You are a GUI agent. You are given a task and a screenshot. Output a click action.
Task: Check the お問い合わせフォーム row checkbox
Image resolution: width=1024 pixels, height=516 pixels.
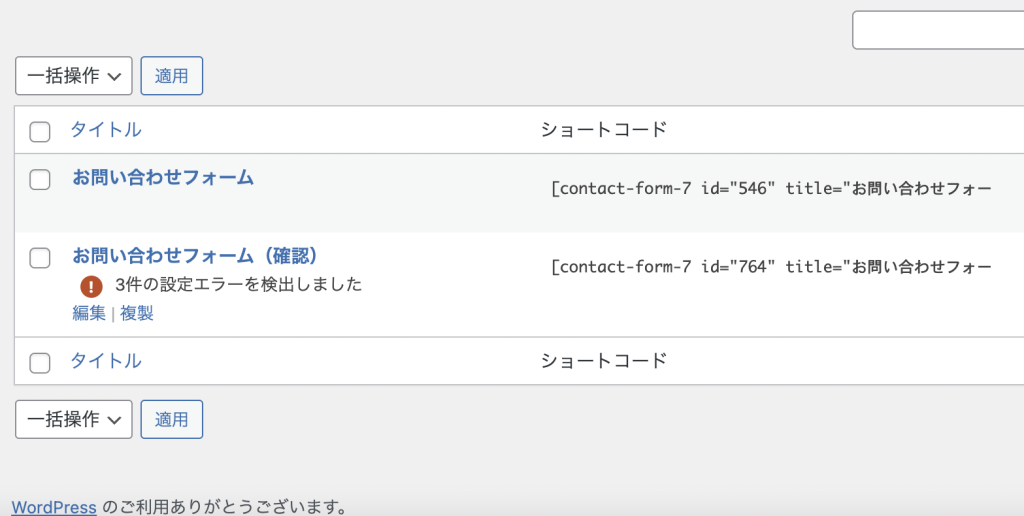pos(40,180)
